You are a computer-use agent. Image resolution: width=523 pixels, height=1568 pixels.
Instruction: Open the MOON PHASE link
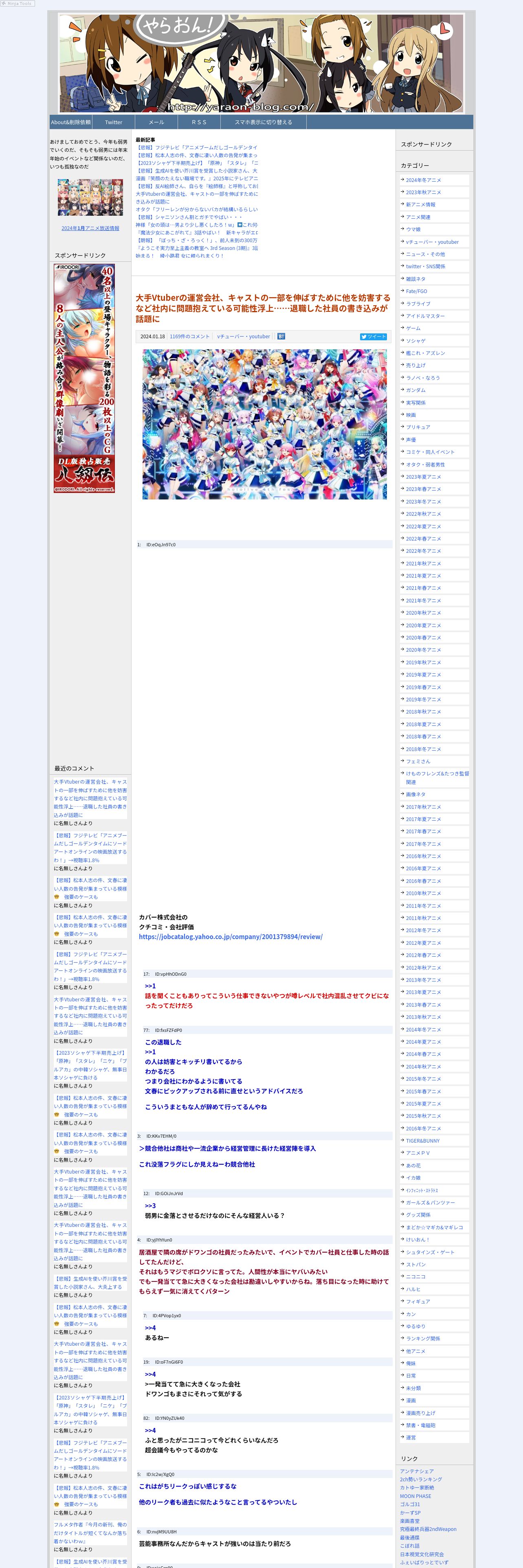click(x=415, y=1496)
